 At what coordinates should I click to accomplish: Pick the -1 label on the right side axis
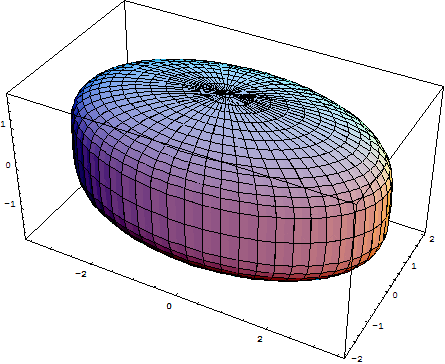click(x=378, y=326)
